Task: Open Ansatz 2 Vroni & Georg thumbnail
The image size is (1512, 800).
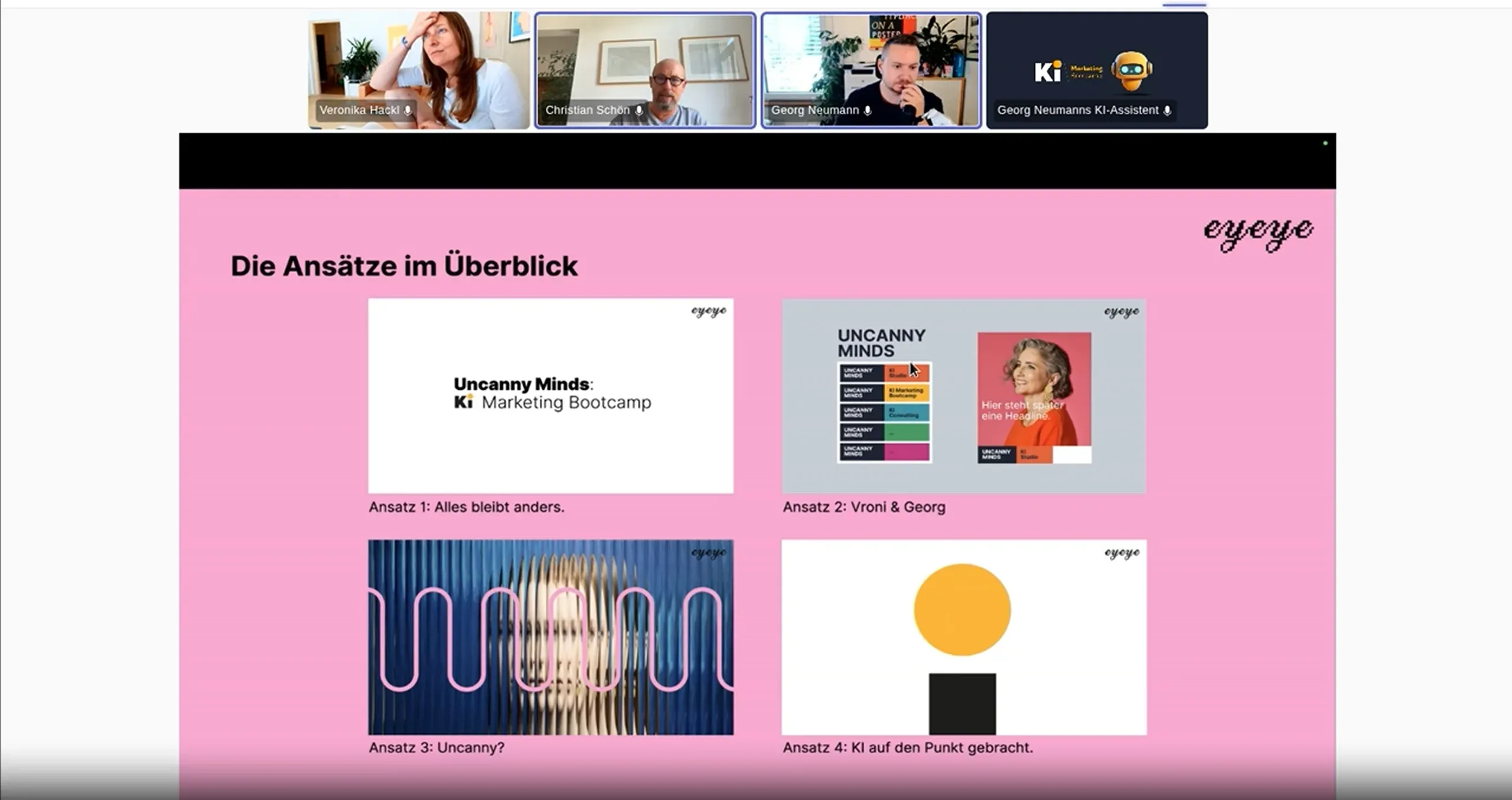Action: tap(964, 396)
